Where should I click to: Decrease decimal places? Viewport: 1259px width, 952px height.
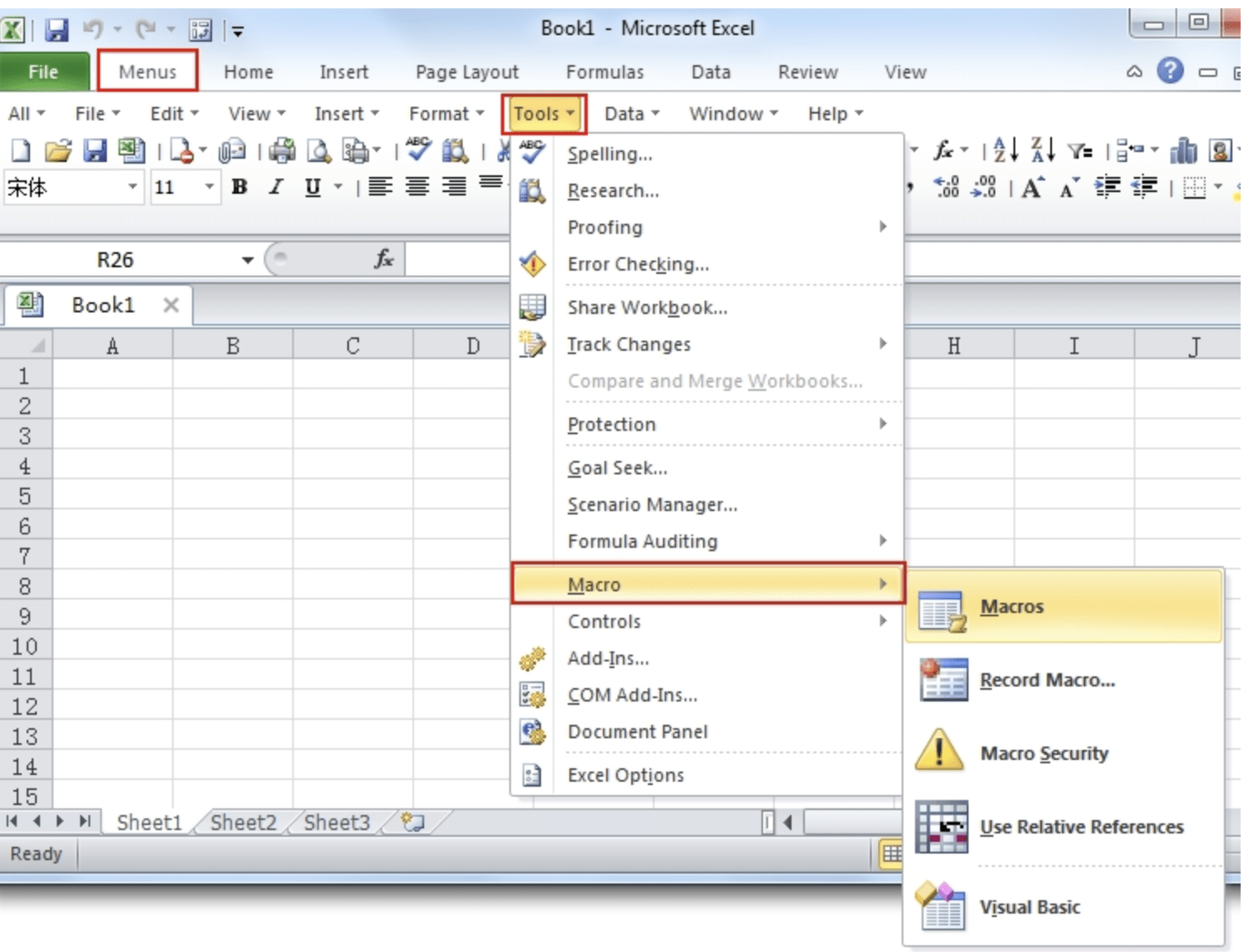(983, 187)
